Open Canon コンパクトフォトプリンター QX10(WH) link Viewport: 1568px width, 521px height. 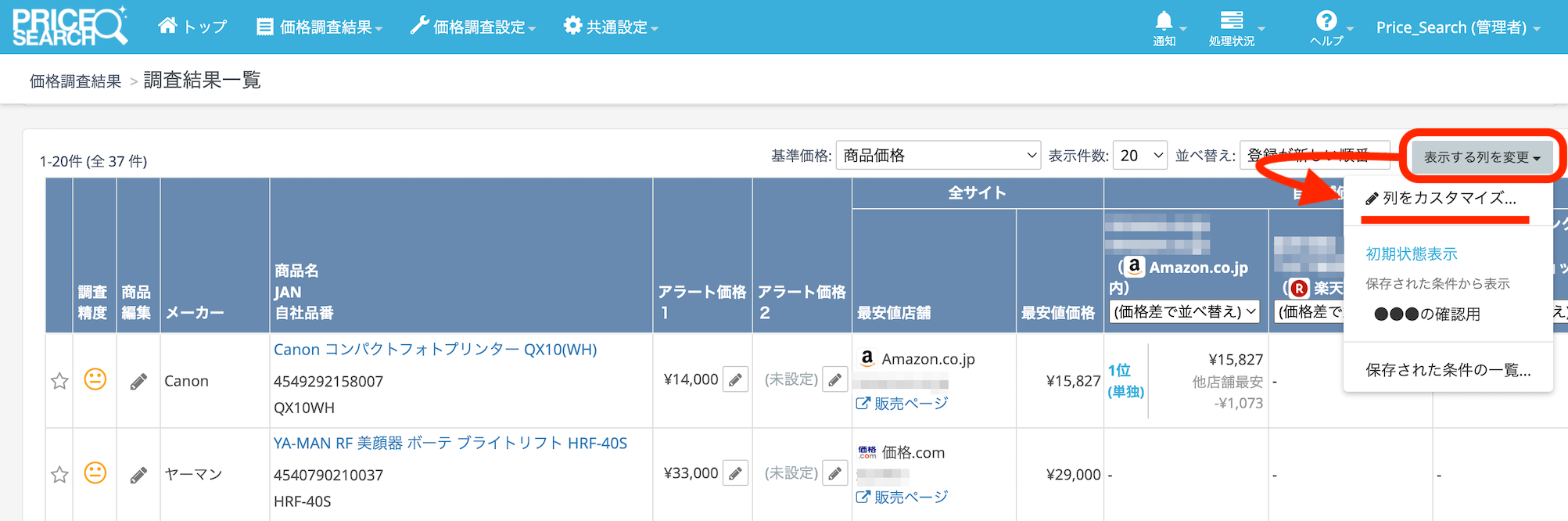pyautogui.click(x=435, y=350)
